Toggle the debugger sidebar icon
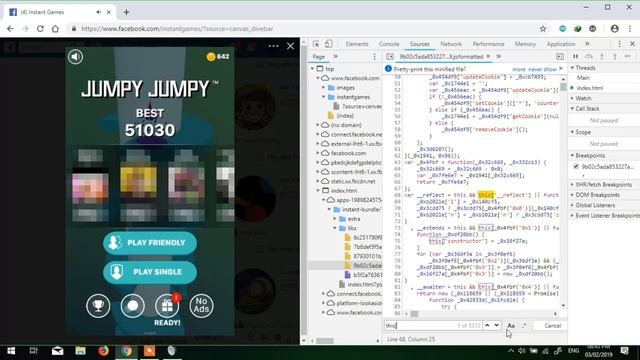Image resolution: width=640 pixels, height=360 pixels. (x=560, y=57)
